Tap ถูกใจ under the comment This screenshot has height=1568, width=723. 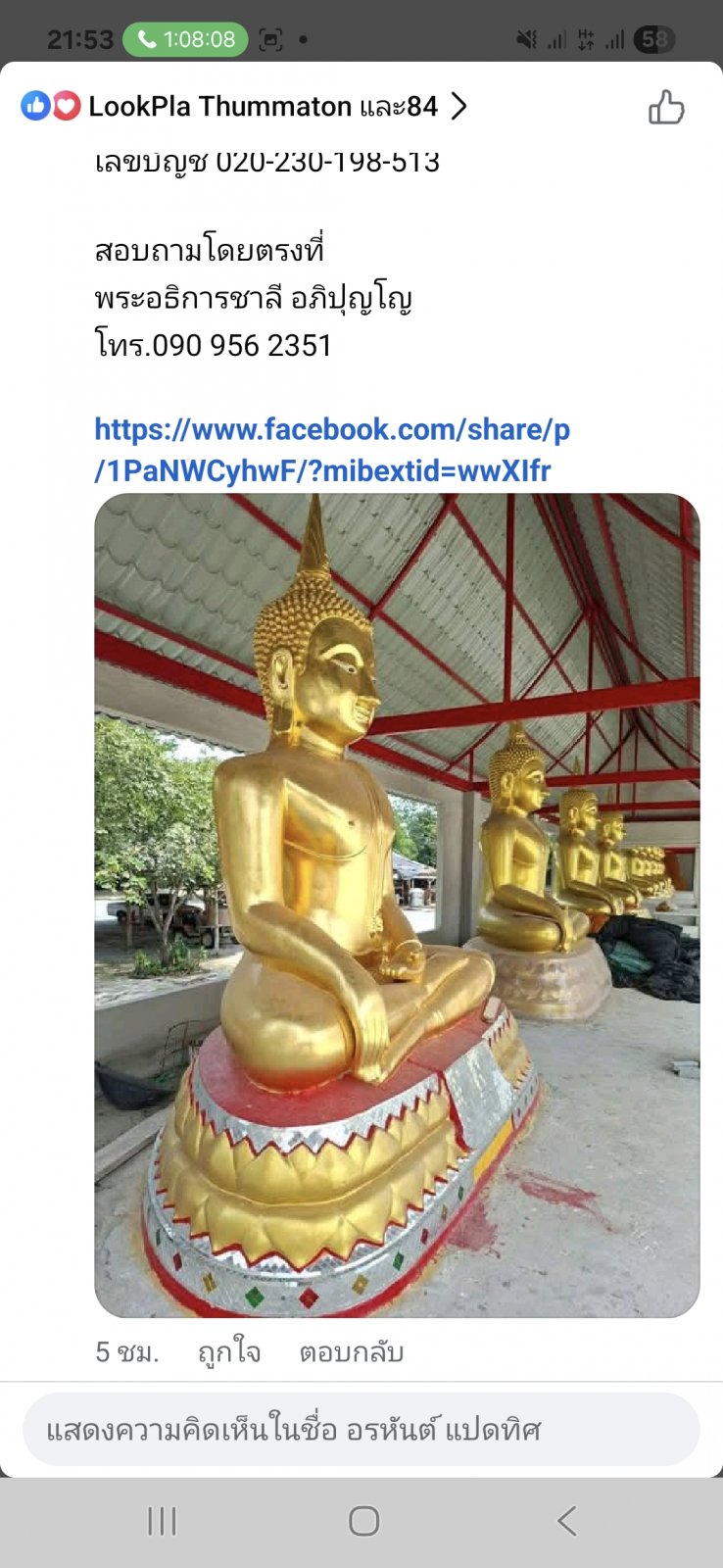pos(229,1352)
